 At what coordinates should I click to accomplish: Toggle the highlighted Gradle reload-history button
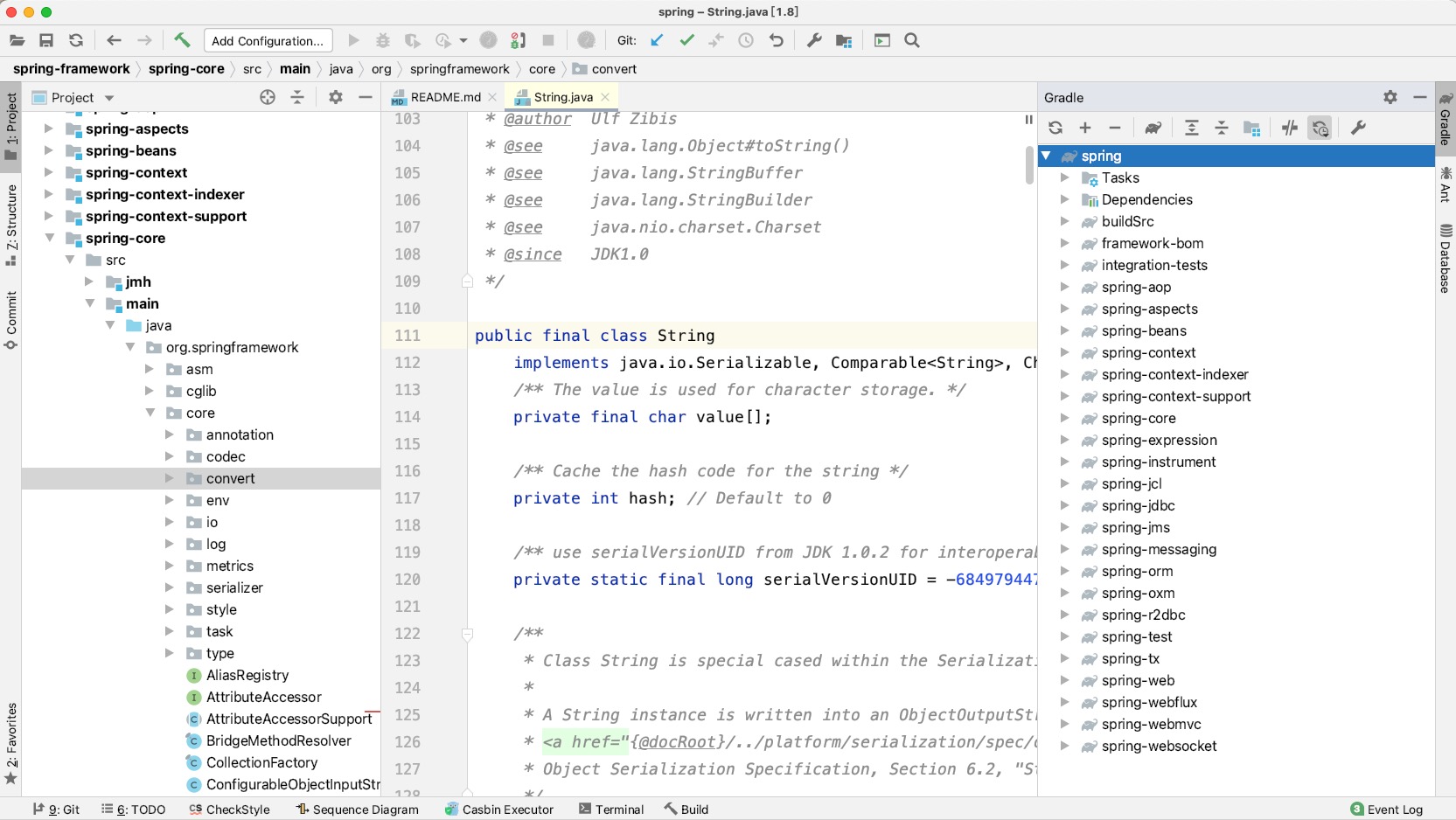pos(1320,128)
